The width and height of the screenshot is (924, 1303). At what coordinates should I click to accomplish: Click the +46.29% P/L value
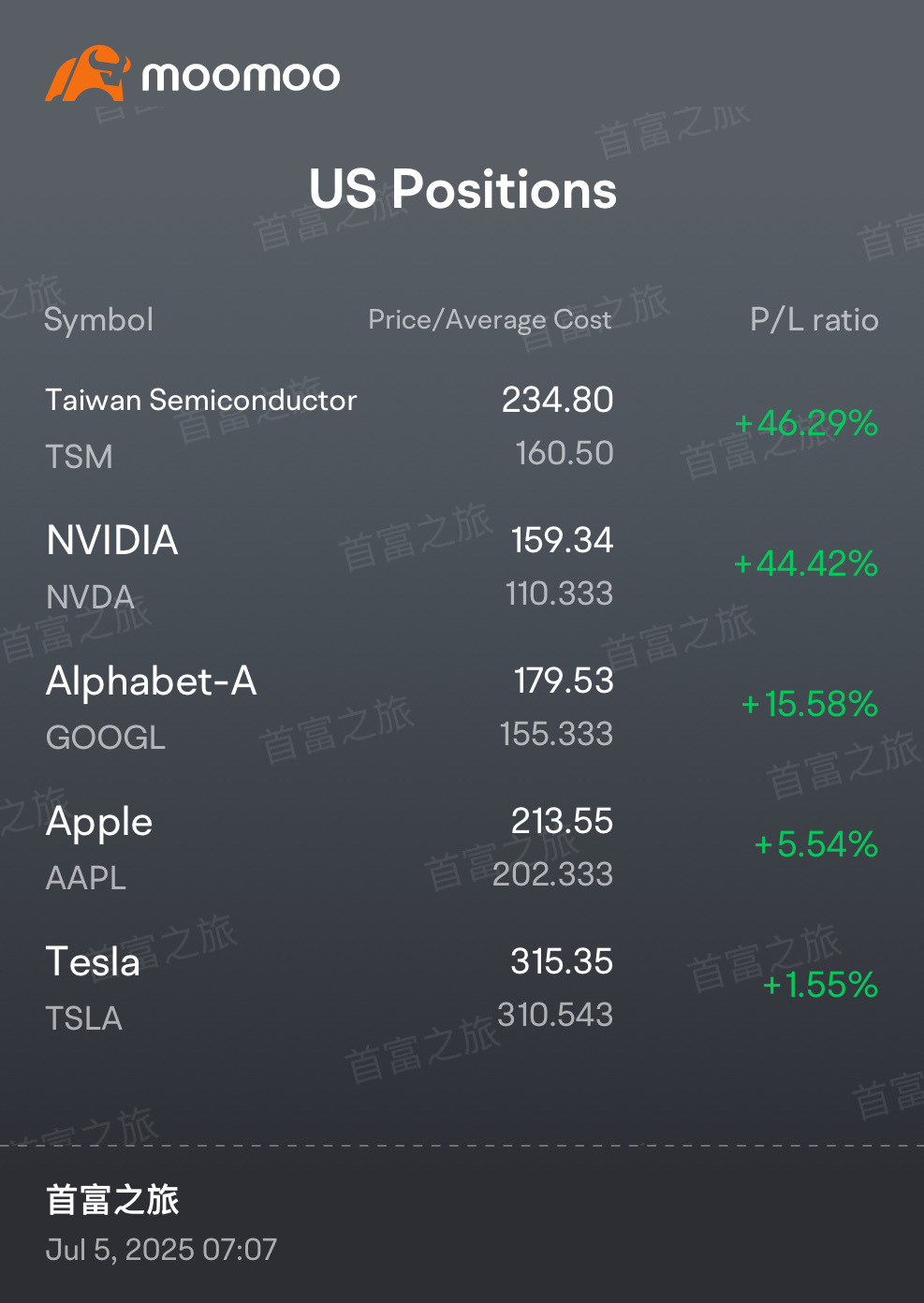pyautogui.click(x=806, y=423)
